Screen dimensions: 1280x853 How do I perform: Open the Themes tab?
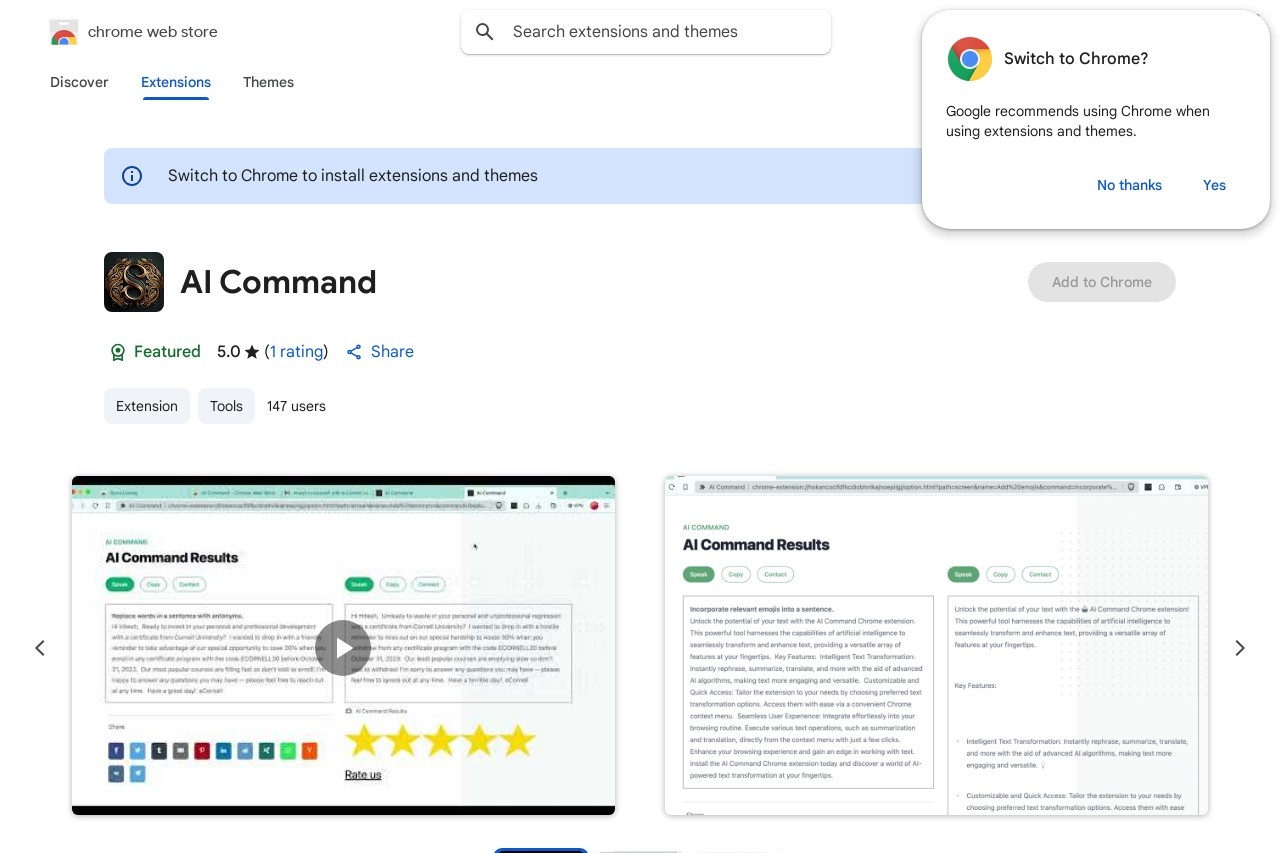tap(268, 82)
